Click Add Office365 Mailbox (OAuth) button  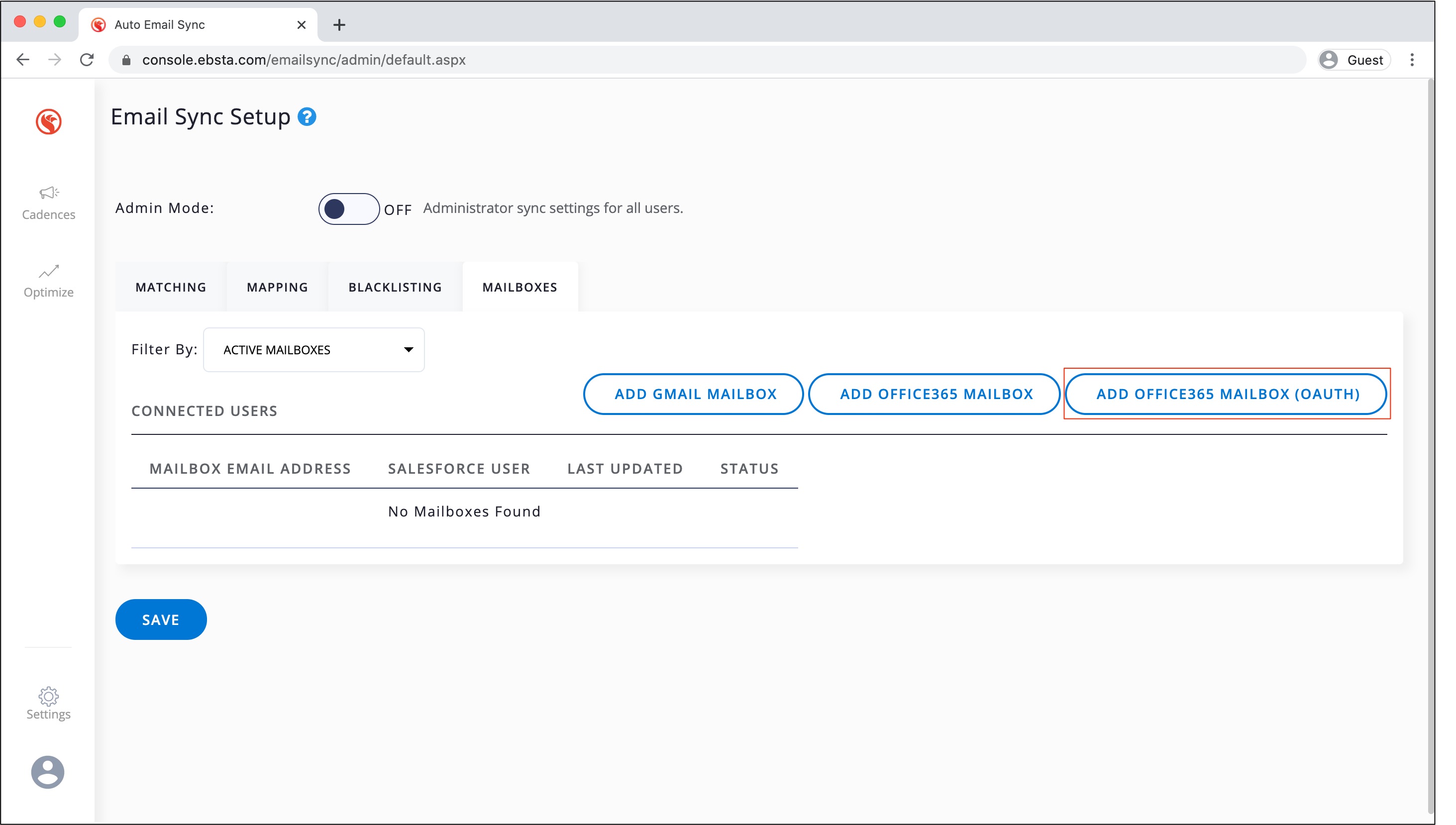[x=1227, y=394]
